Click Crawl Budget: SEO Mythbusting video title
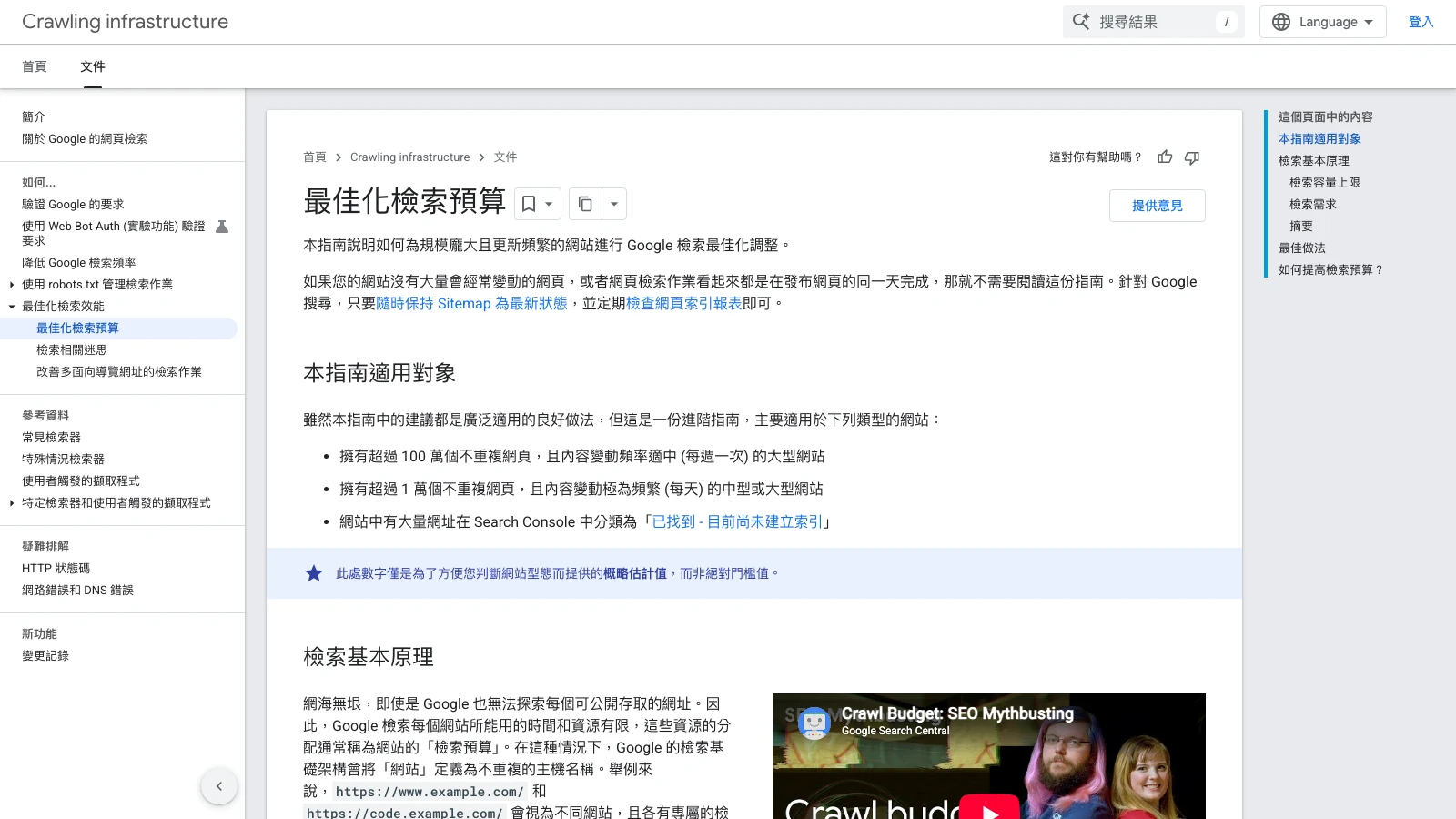Viewport: 1456px width, 819px height. (957, 713)
